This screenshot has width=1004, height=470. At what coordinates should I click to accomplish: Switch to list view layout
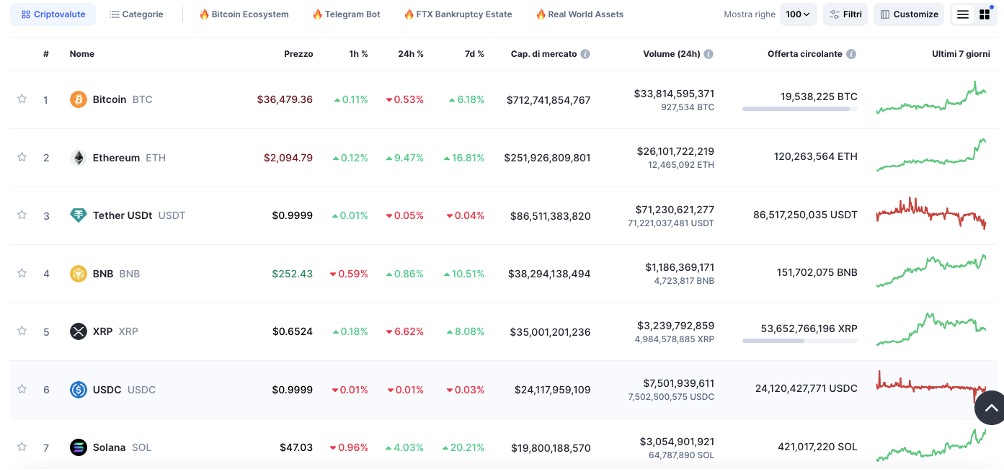(x=962, y=14)
